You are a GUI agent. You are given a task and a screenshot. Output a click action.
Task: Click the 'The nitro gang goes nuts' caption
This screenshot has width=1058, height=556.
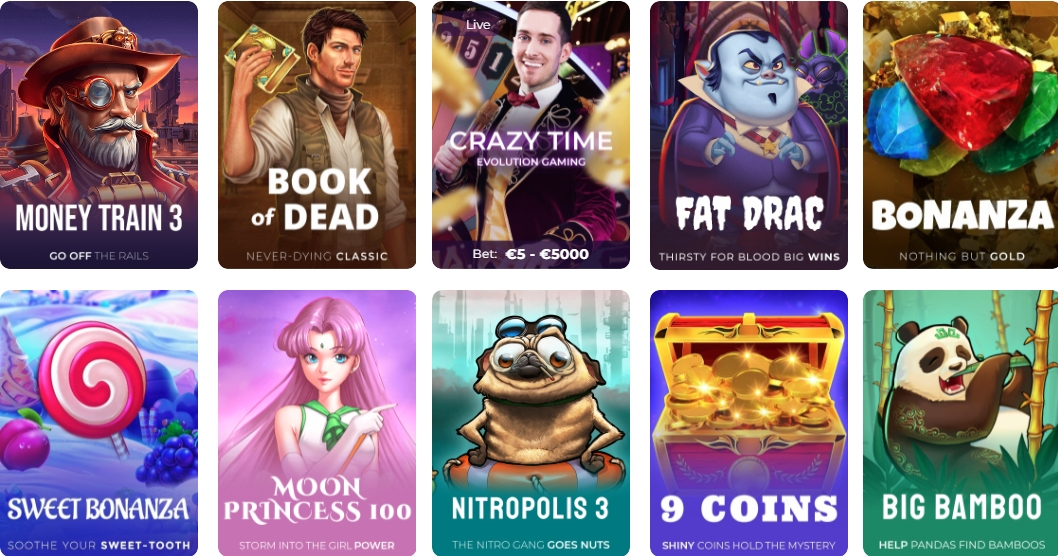point(531,545)
